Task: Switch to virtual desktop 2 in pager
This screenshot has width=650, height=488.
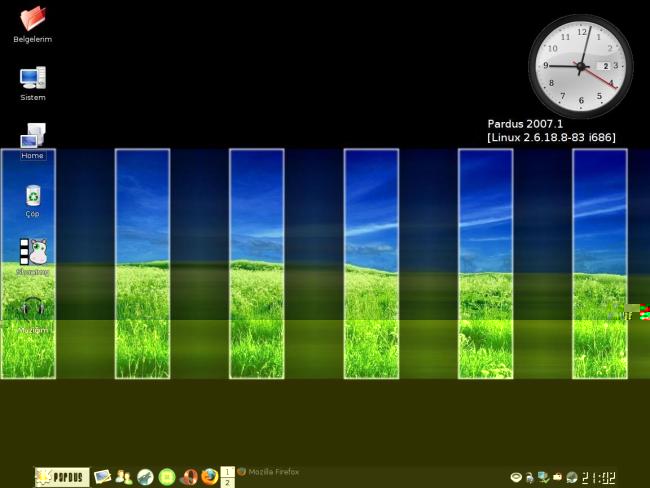Action: click(227, 482)
